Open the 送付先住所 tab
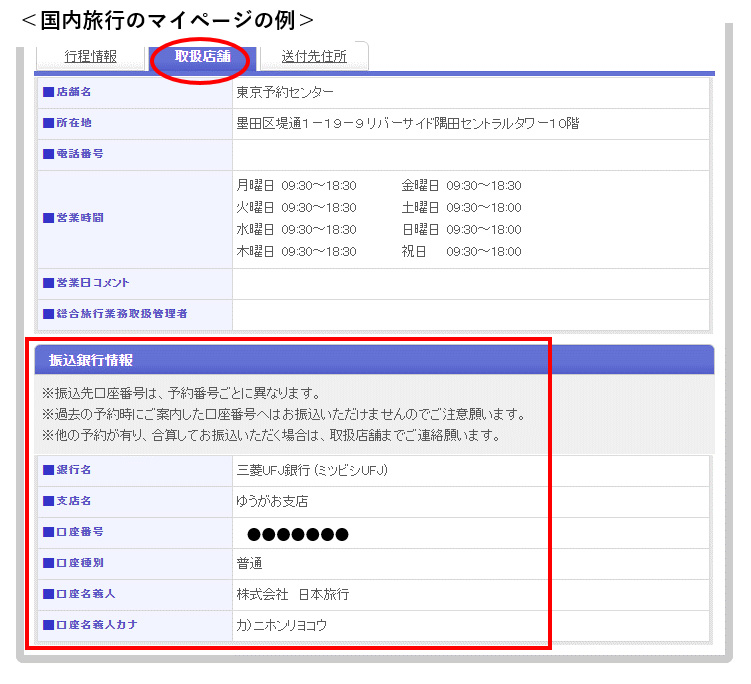Viewport: 751px width, 684px height. (x=314, y=57)
